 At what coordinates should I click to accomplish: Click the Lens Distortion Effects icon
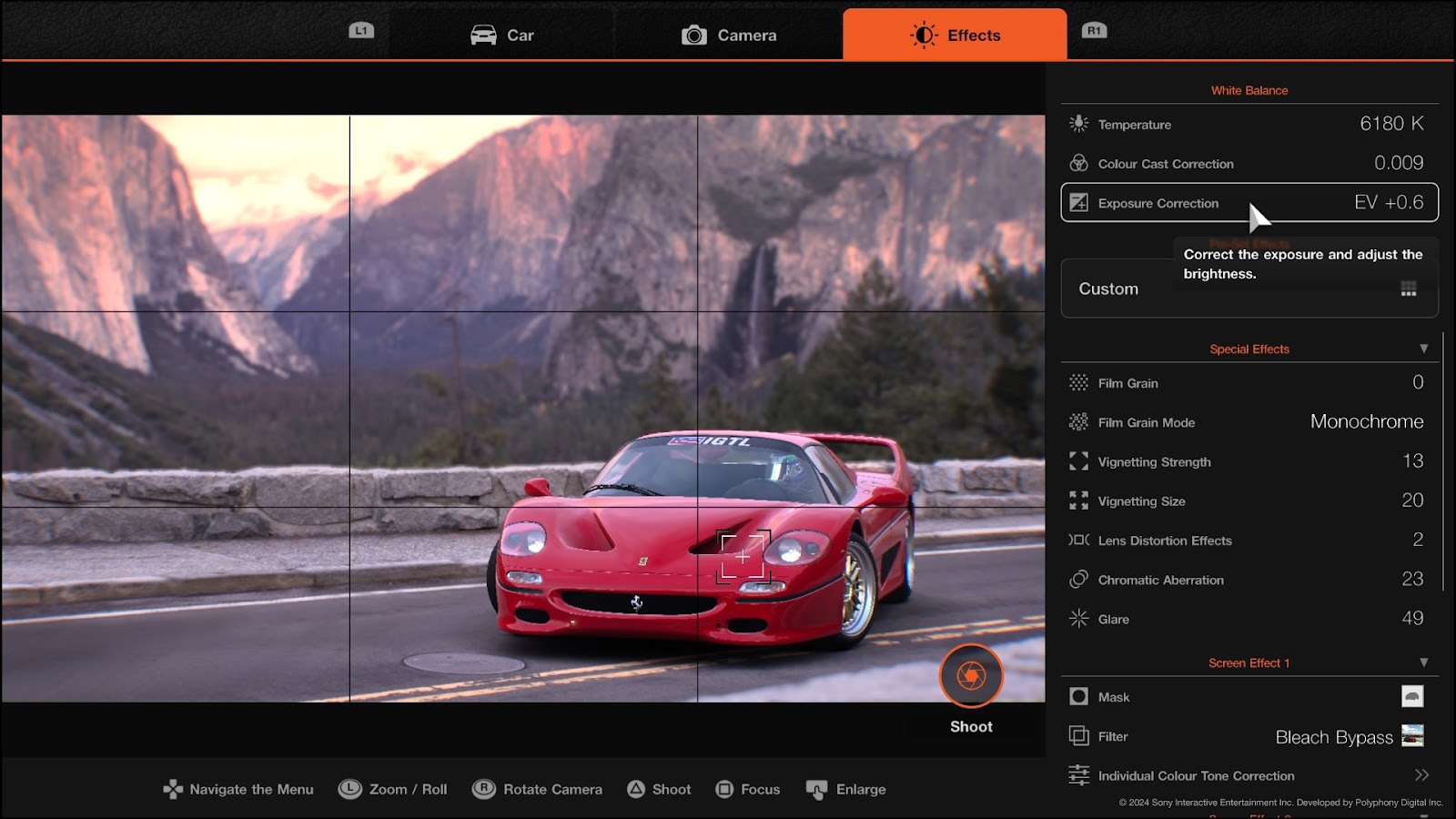click(1078, 540)
